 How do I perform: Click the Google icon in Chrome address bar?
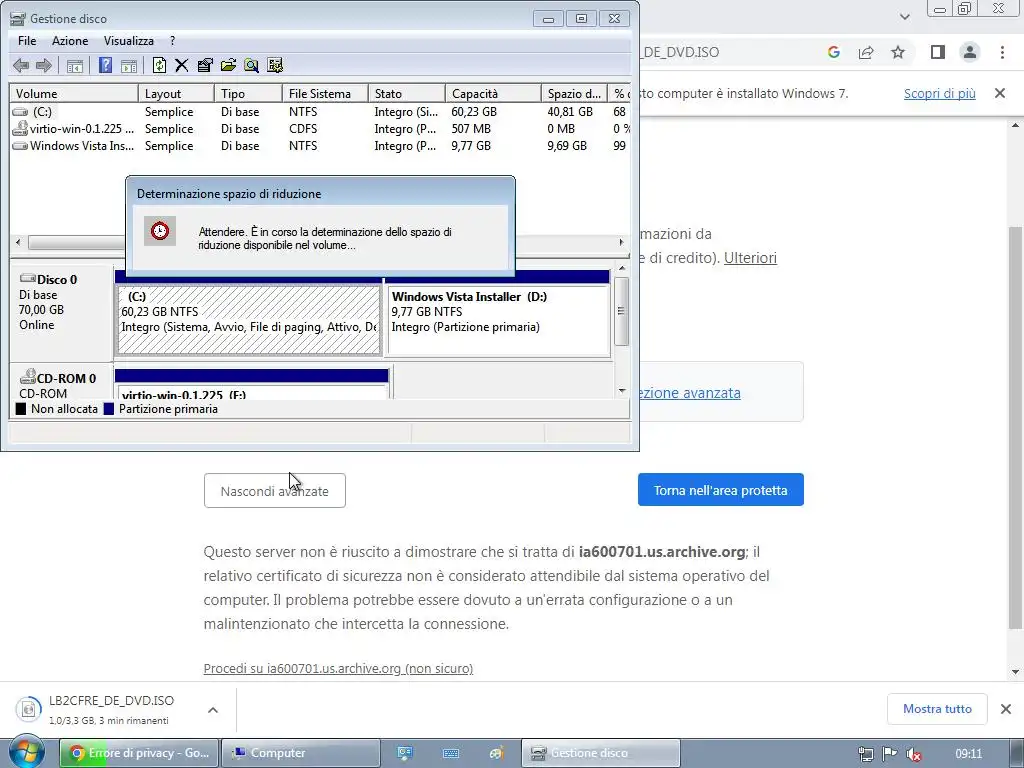pyautogui.click(x=833, y=52)
